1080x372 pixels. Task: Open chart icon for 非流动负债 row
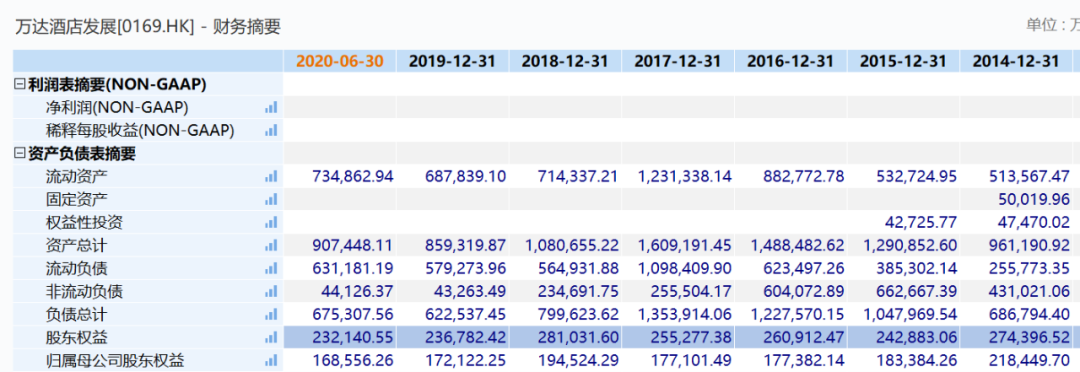pyautogui.click(x=271, y=291)
